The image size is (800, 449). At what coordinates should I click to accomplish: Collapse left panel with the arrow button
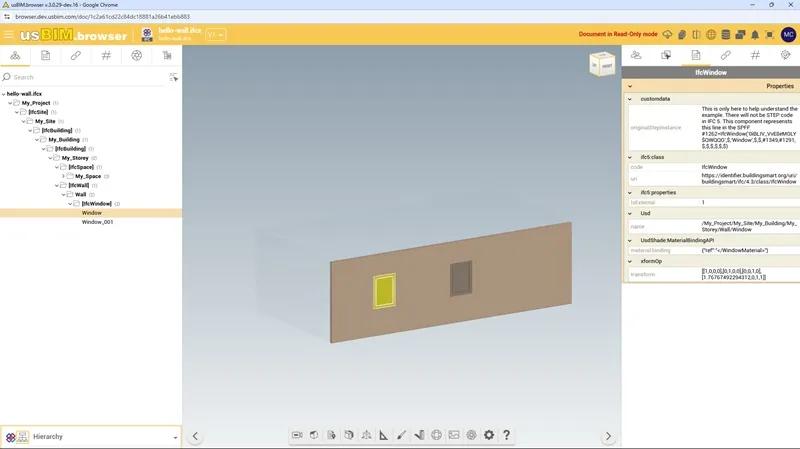[195, 436]
